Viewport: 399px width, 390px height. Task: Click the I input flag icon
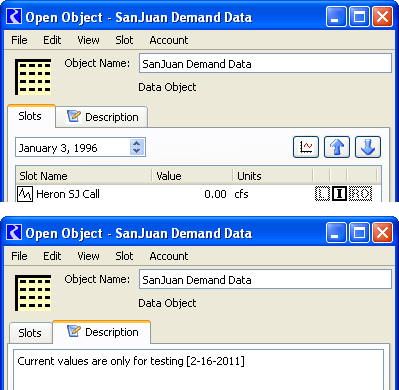[340, 194]
